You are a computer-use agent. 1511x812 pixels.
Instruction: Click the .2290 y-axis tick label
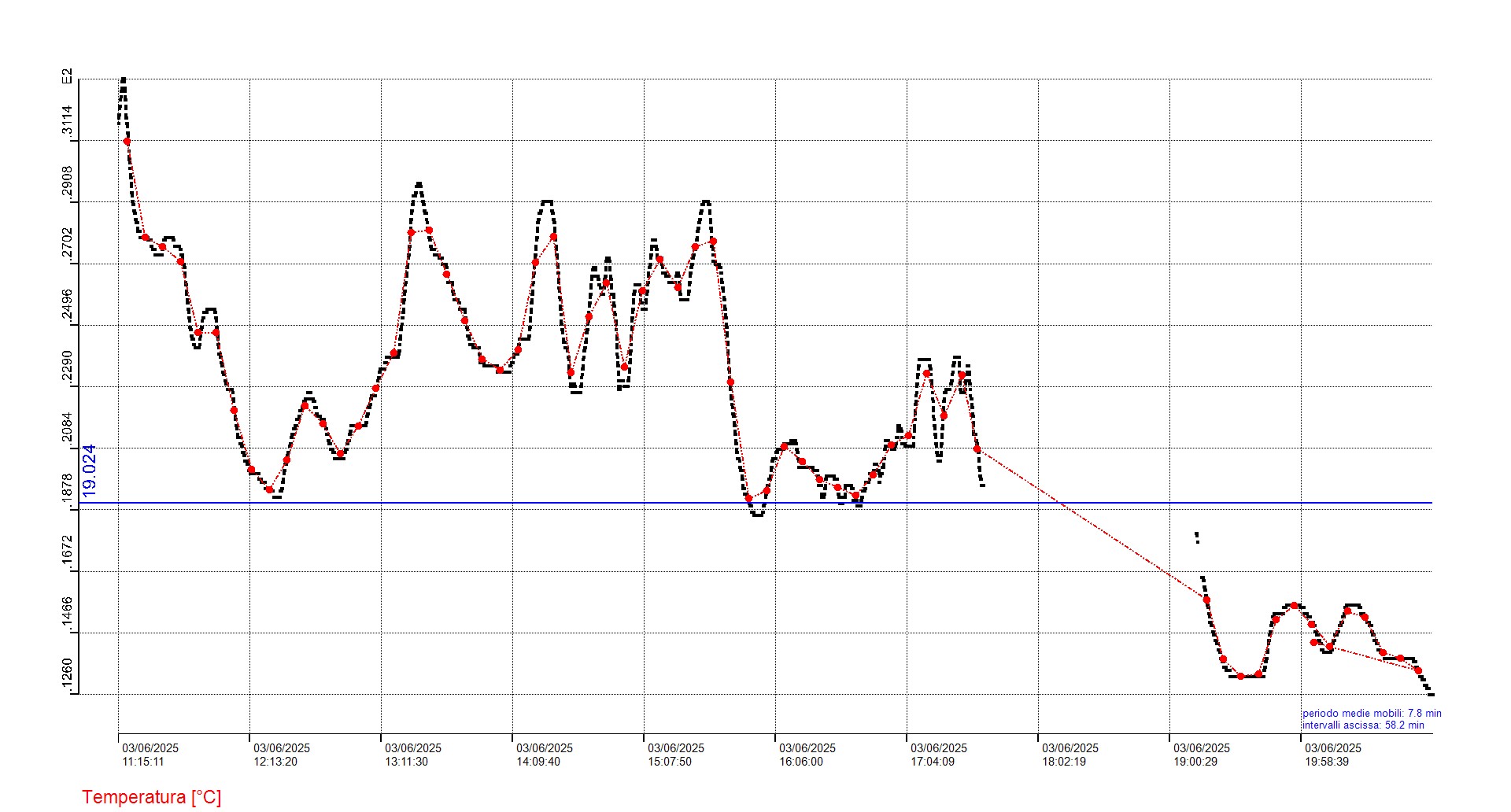pos(68,367)
